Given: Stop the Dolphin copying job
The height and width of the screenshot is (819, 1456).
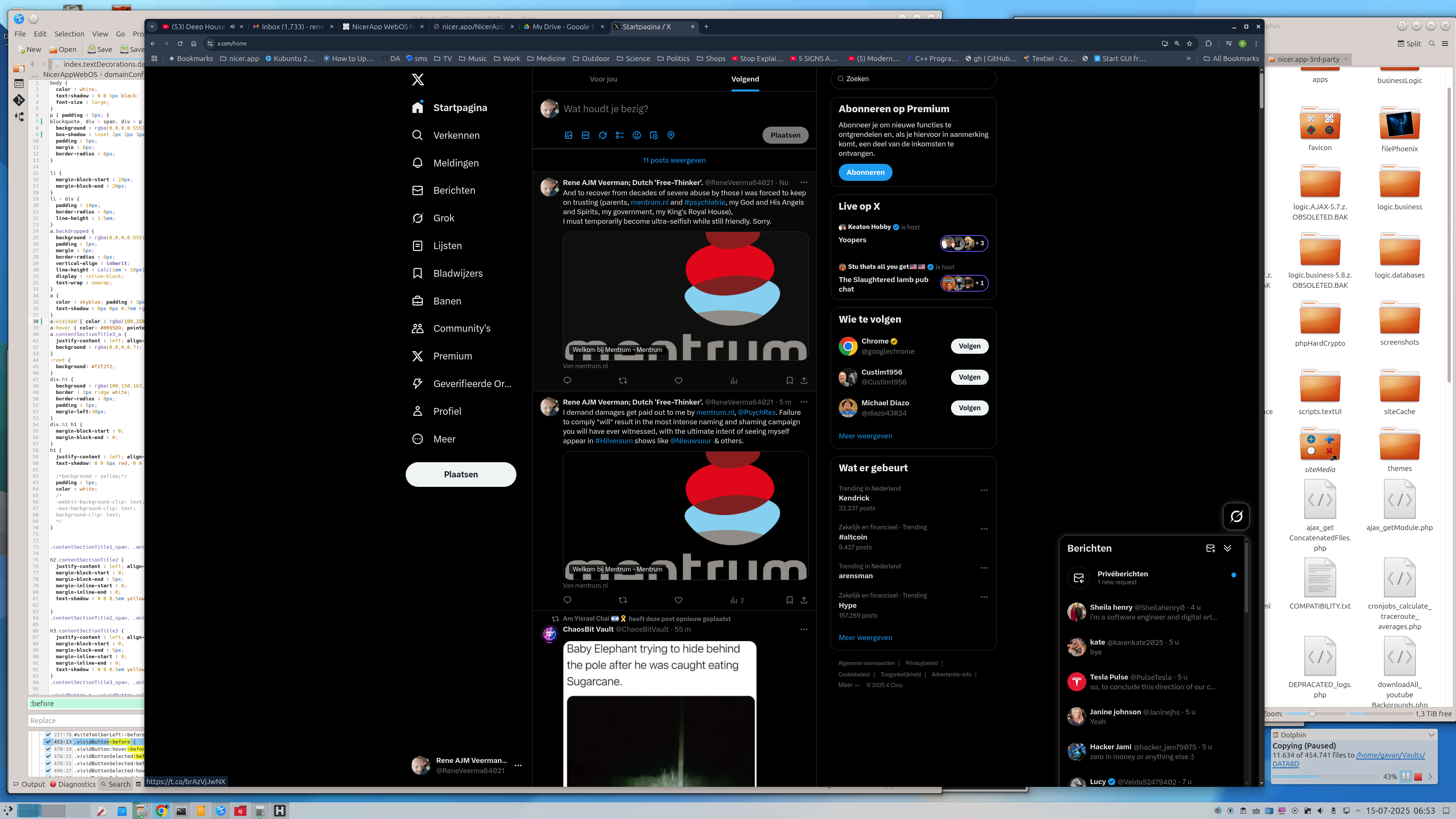Looking at the screenshot, I should (x=1418, y=777).
